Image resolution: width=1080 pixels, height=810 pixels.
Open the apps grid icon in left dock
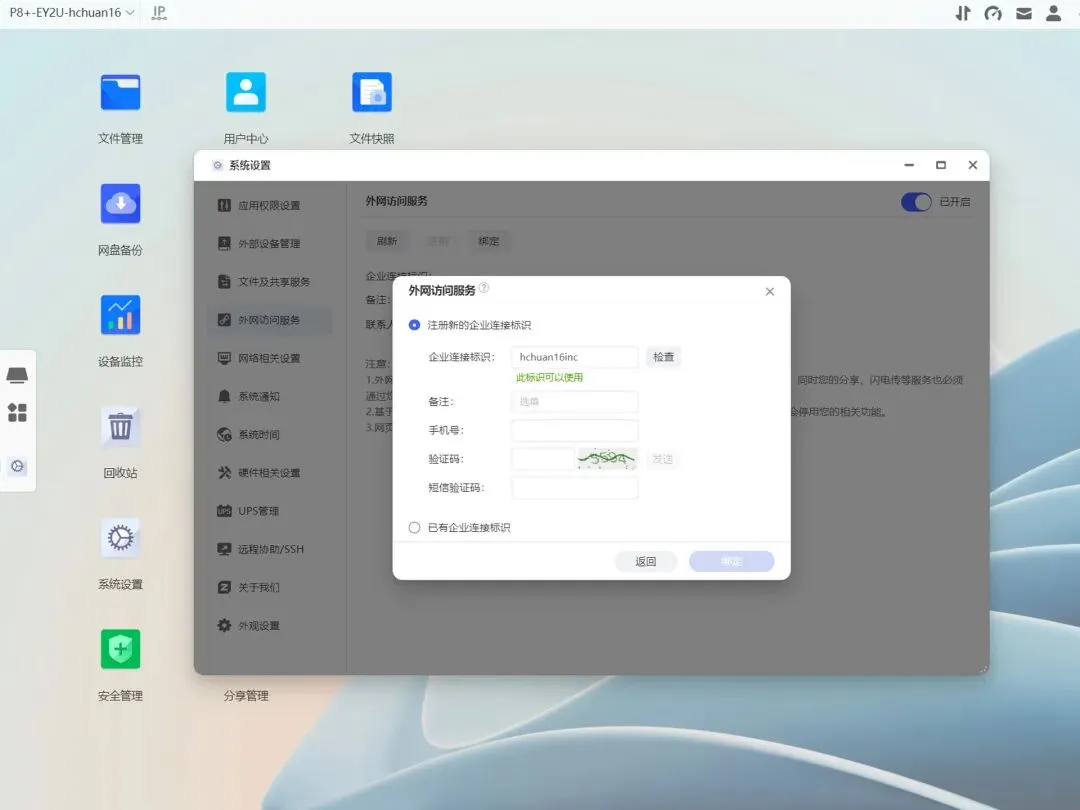click(x=17, y=413)
